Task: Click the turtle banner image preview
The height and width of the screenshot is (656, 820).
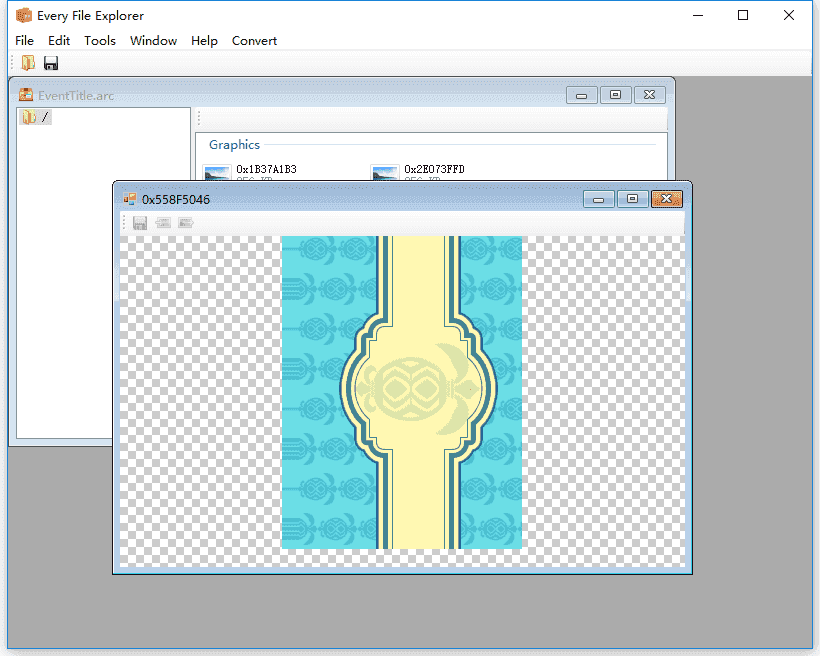Action: pos(402,392)
